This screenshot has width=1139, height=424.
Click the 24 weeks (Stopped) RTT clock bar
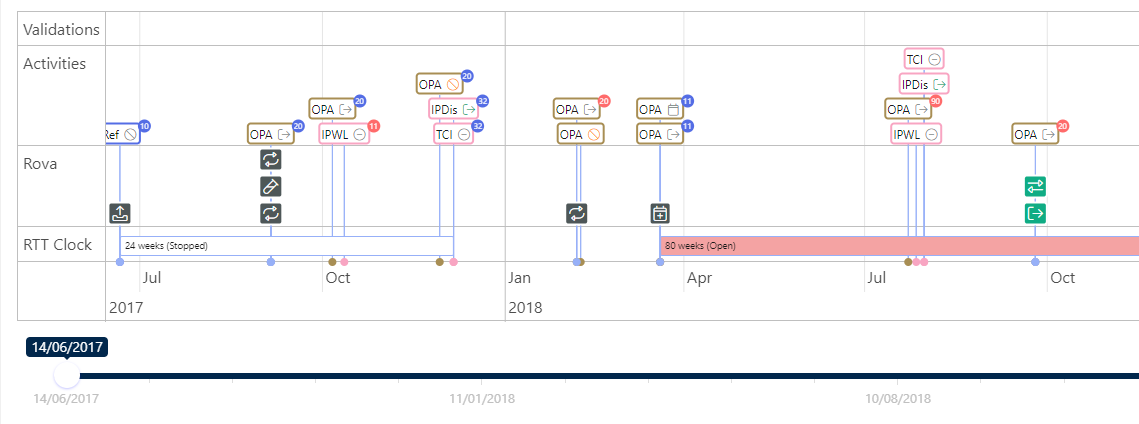(285, 245)
